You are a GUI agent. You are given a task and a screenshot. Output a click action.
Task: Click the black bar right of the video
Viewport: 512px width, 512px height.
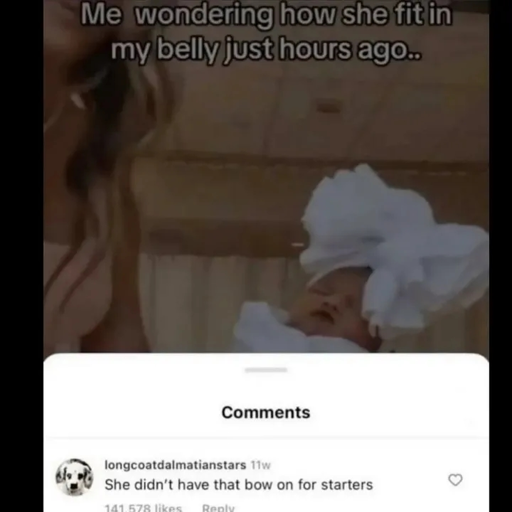click(x=500, y=256)
